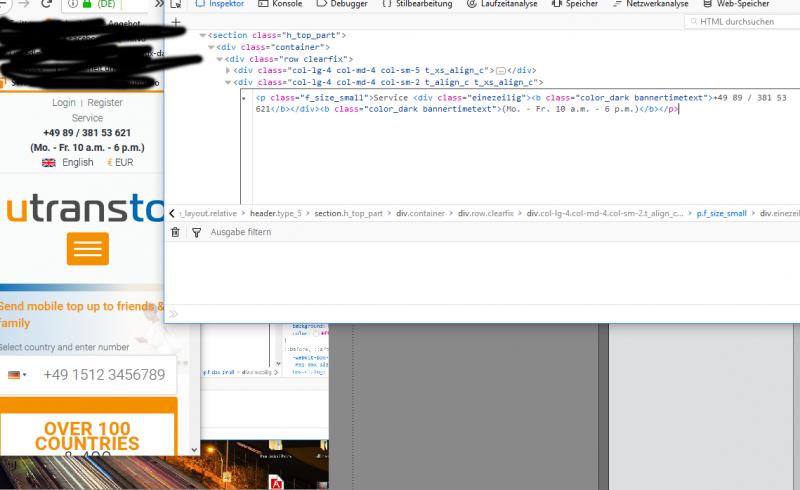This screenshot has width=800, height=490.
Task: Click the browser reload button
Action: click(46, 5)
